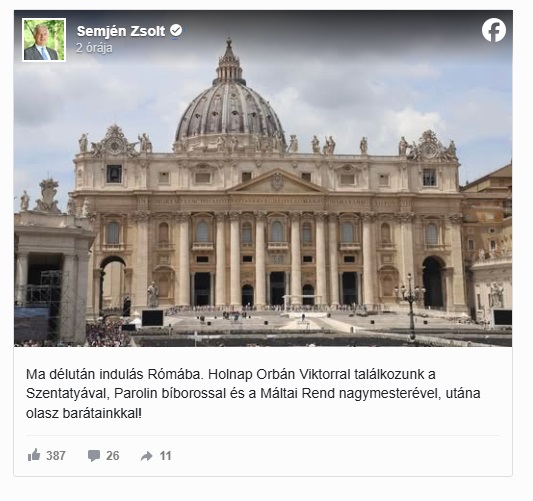View the 11 shares count
The image size is (533, 501).
tap(165, 455)
